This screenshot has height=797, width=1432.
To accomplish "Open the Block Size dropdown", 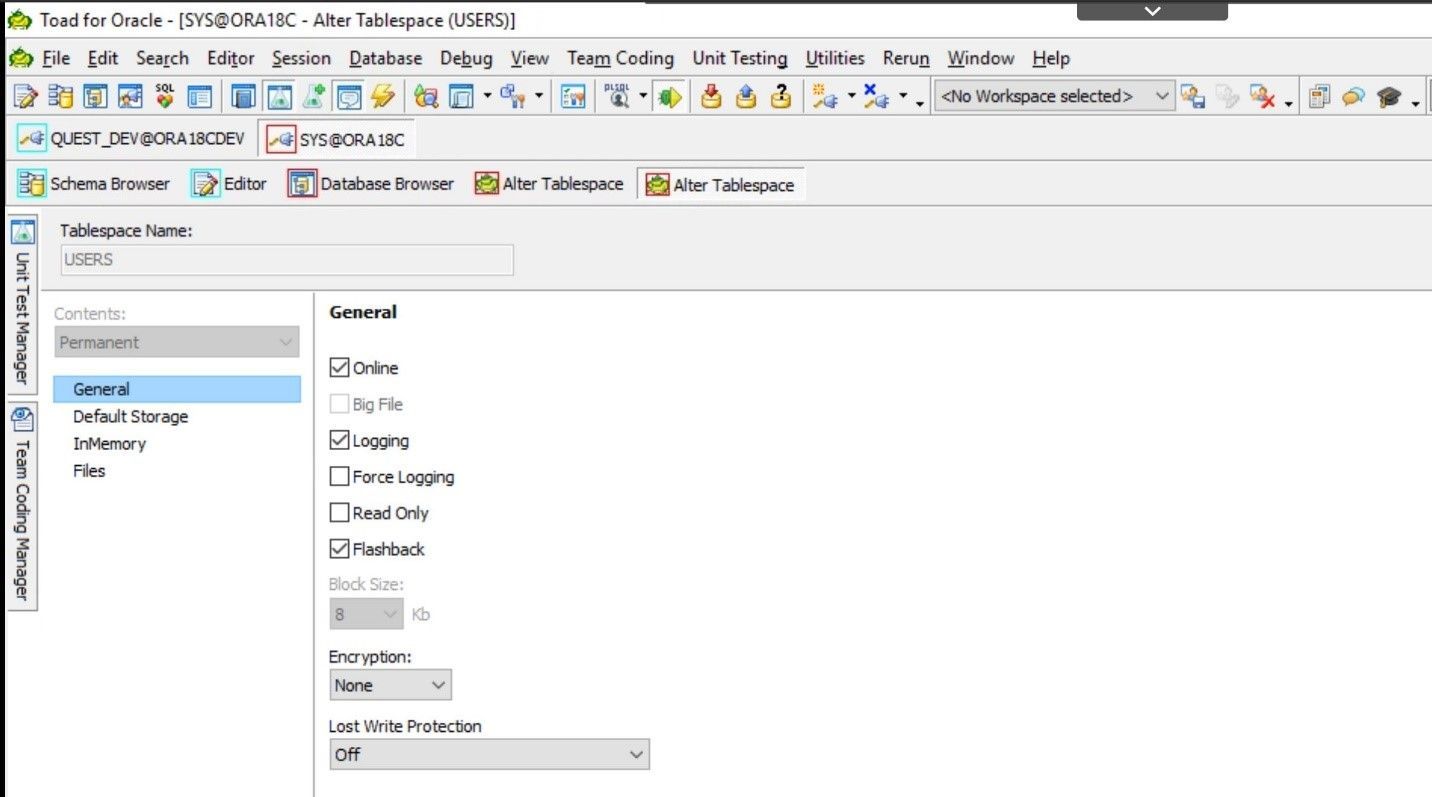I will click(366, 614).
